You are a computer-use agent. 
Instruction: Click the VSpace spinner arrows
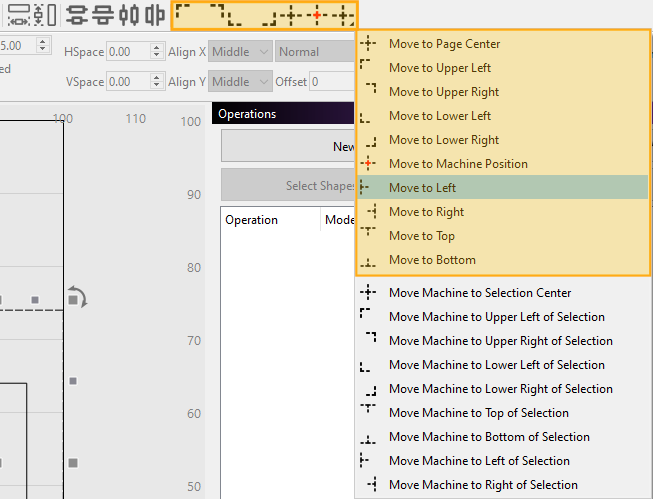coord(156,82)
